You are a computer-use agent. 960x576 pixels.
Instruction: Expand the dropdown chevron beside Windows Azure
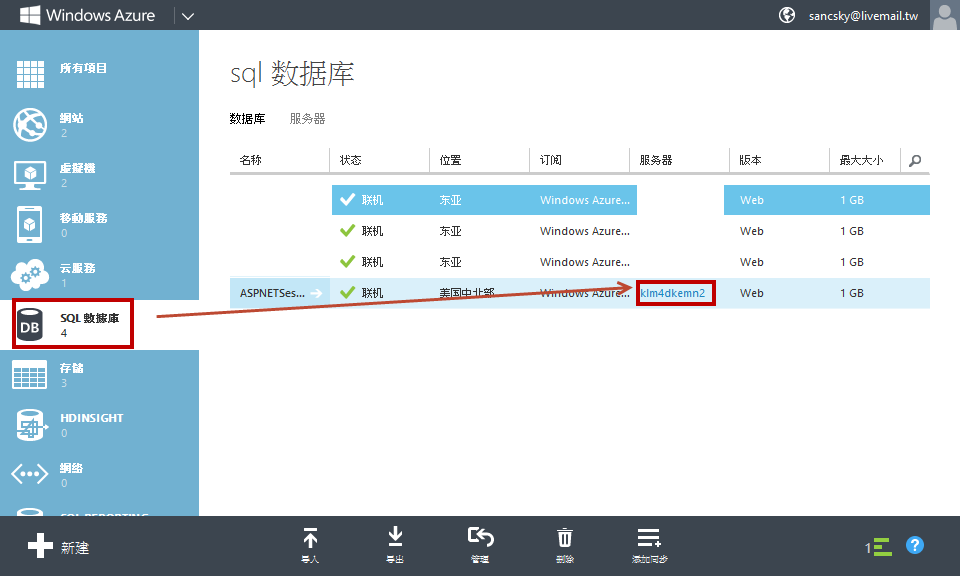click(x=188, y=16)
